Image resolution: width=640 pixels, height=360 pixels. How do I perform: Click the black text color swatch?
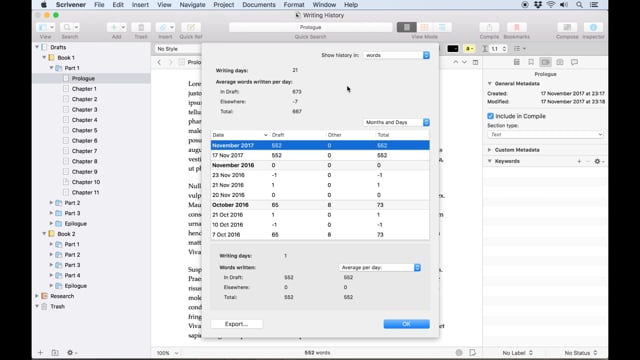pos(453,49)
